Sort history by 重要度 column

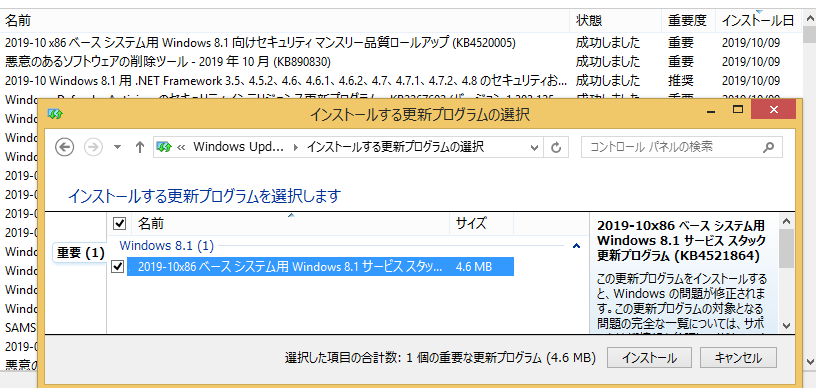pyautogui.click(x=688, y=21)
